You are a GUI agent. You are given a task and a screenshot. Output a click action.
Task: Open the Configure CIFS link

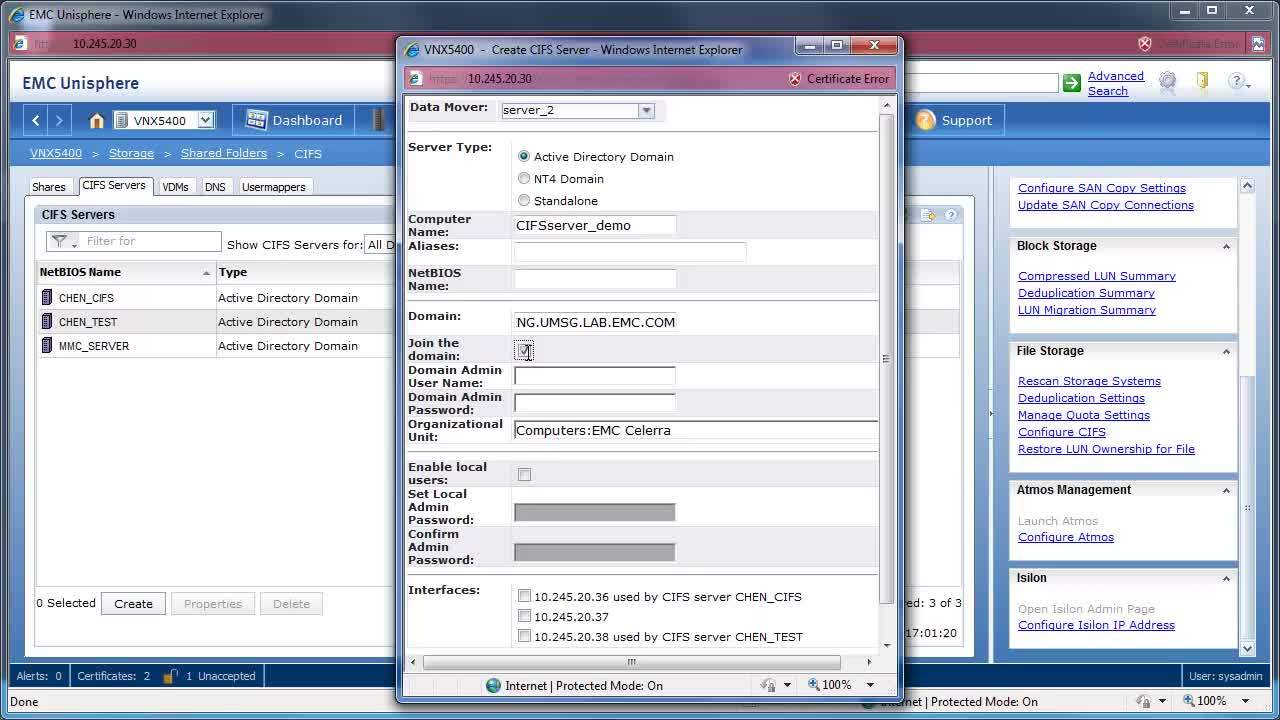point(1062,432)
